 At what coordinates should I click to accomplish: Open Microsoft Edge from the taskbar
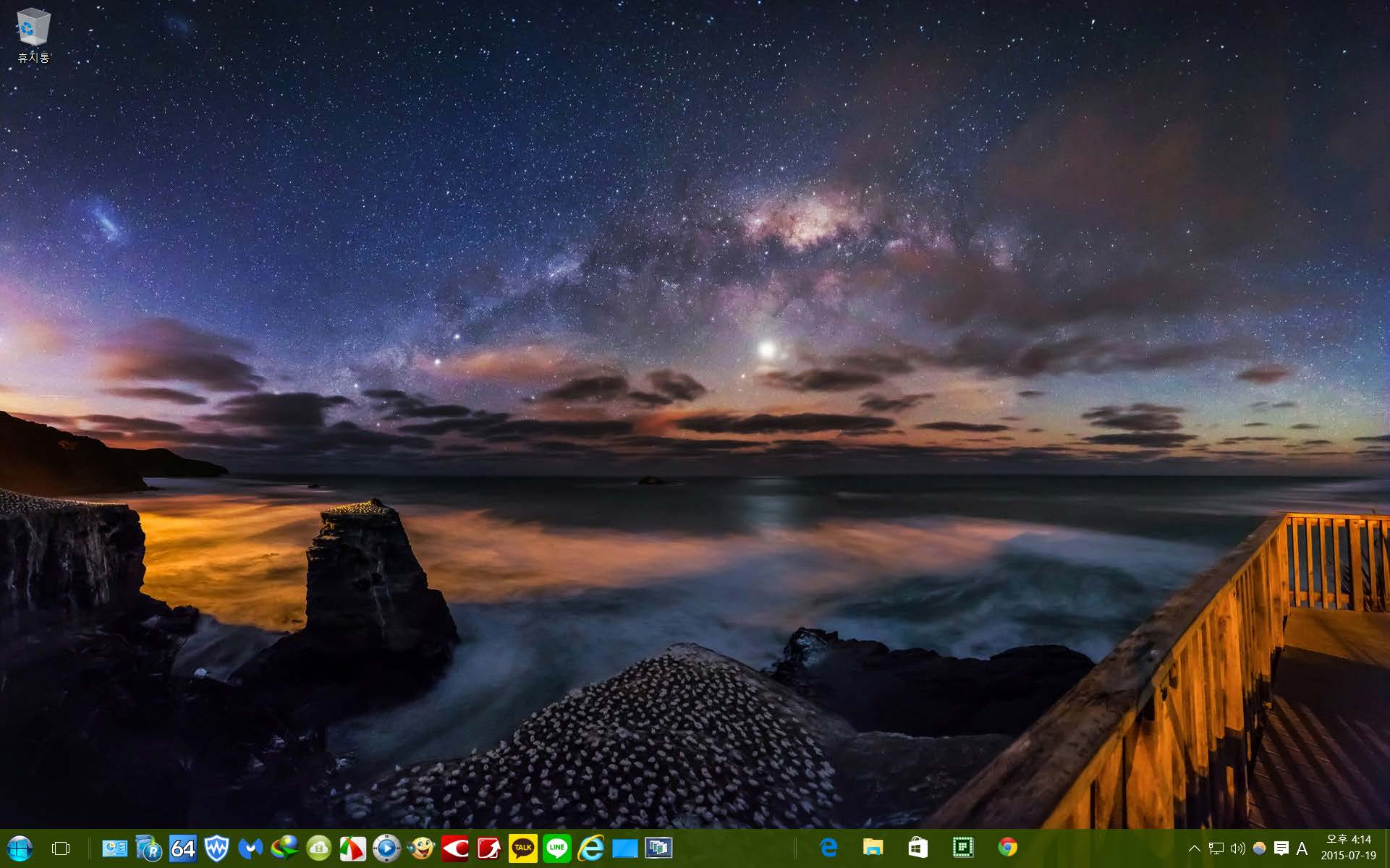coord(829,848)
